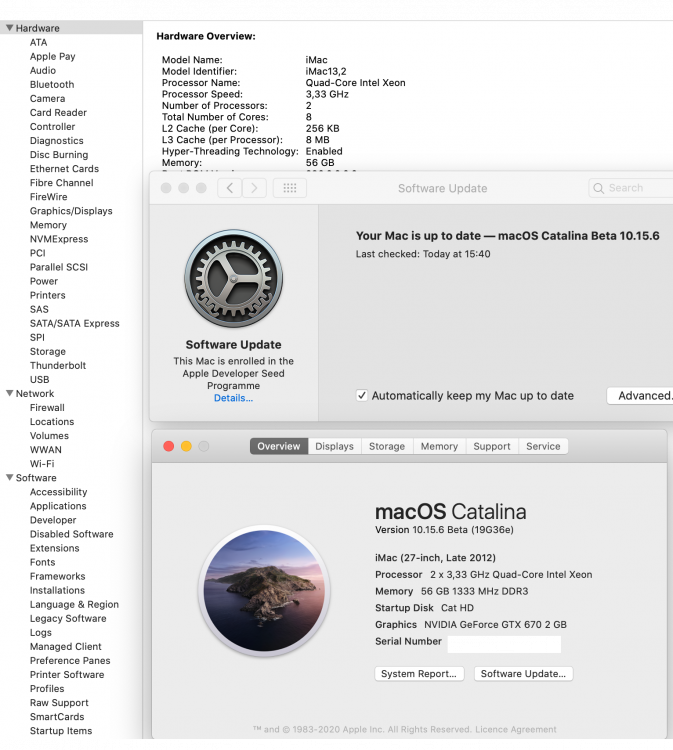The width and height of the screenshot is (673, 750).
Task: Show all preferences grid button
Action: point(289,188)
